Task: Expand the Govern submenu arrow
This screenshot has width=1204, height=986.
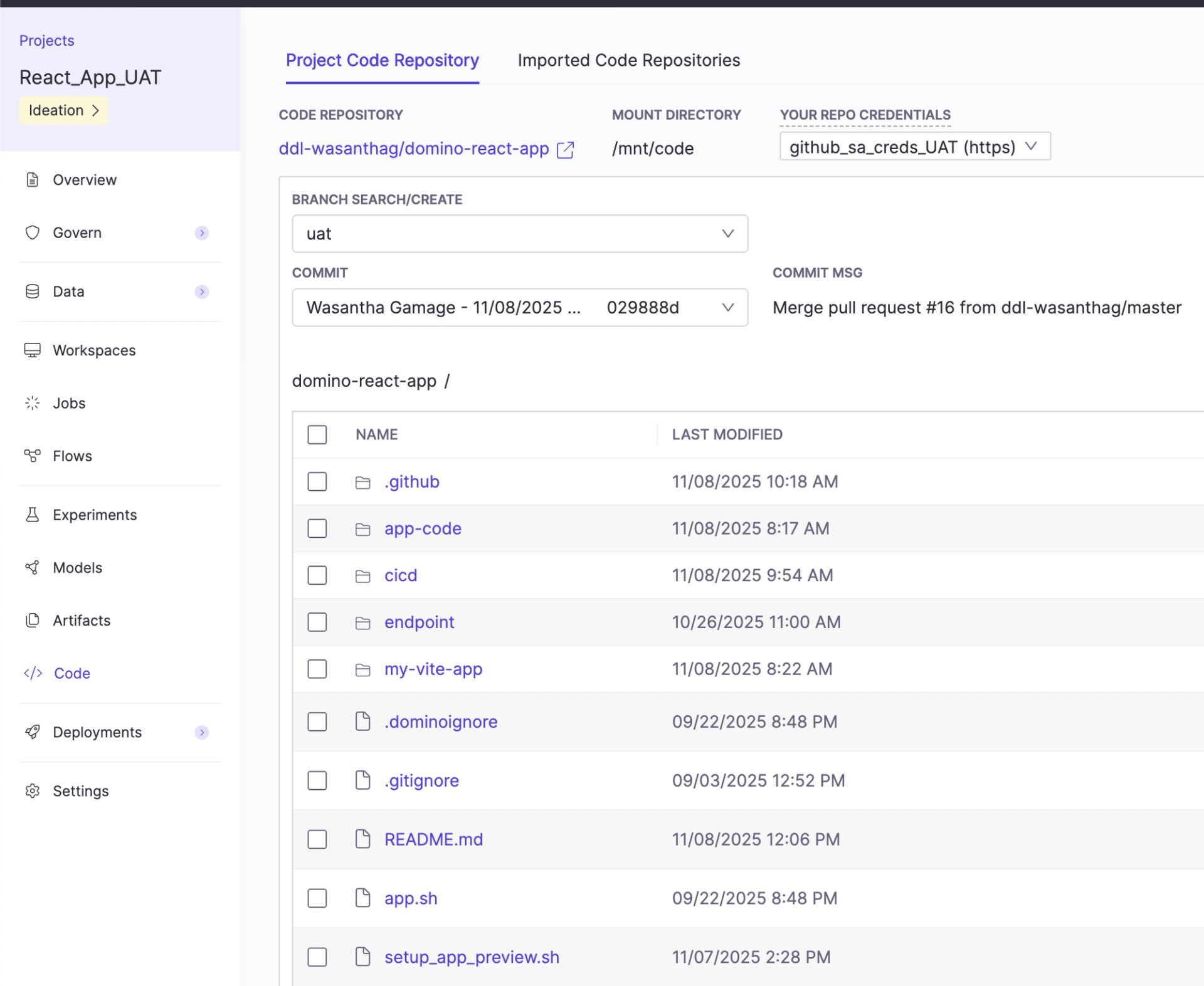Action: (x=201, y=233)
